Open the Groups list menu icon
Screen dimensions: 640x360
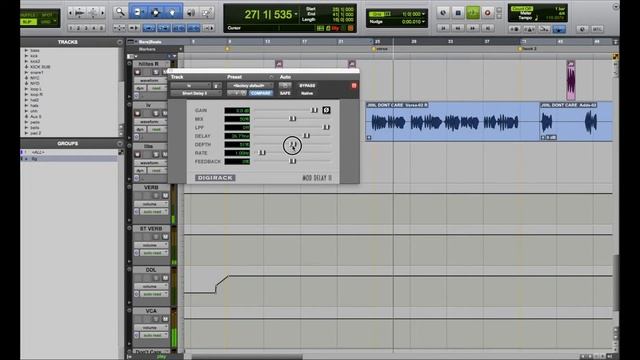coord(120,144)
